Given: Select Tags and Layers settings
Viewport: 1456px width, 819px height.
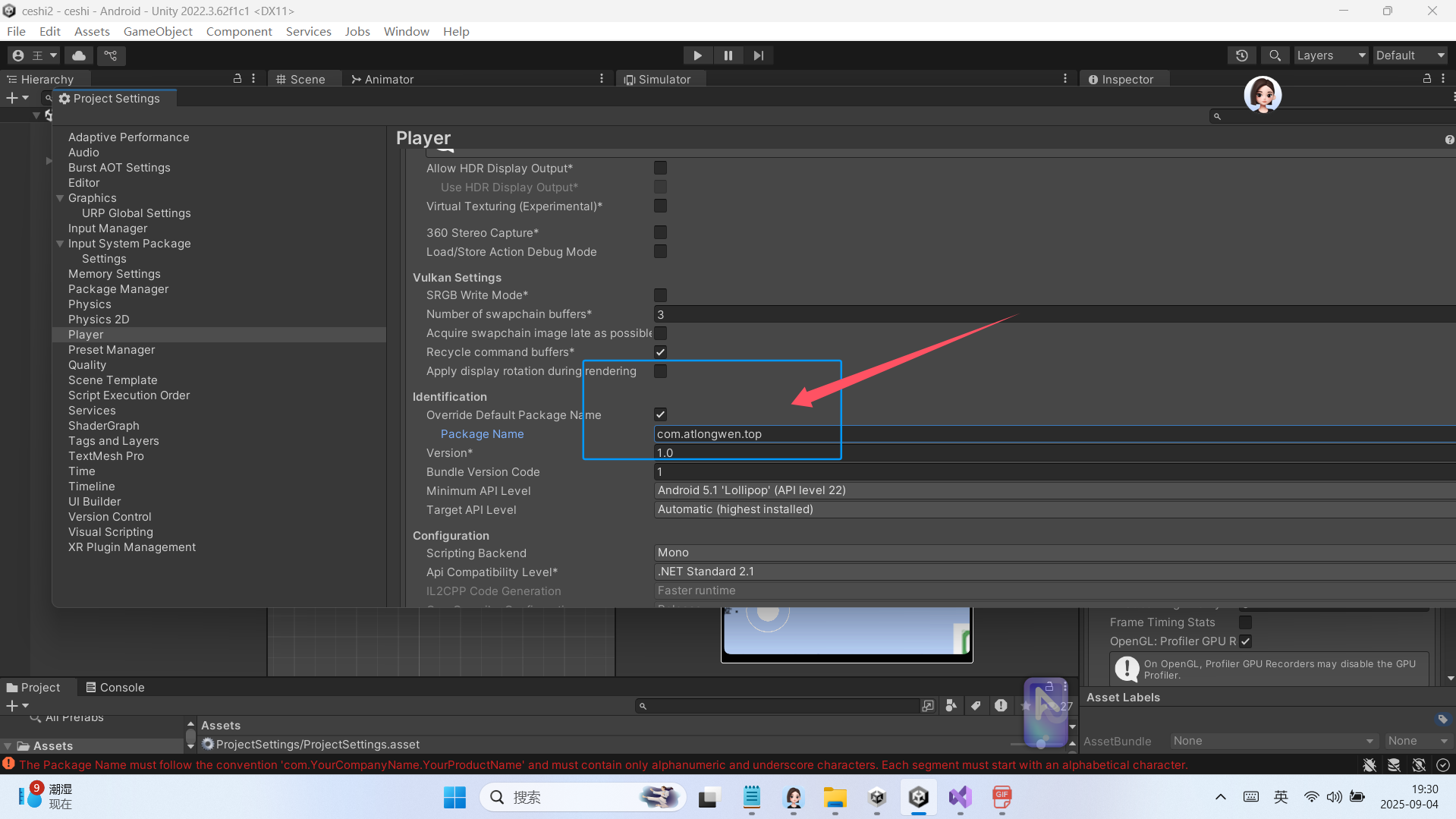Looking at the screenshot, I should pos(114,441).
